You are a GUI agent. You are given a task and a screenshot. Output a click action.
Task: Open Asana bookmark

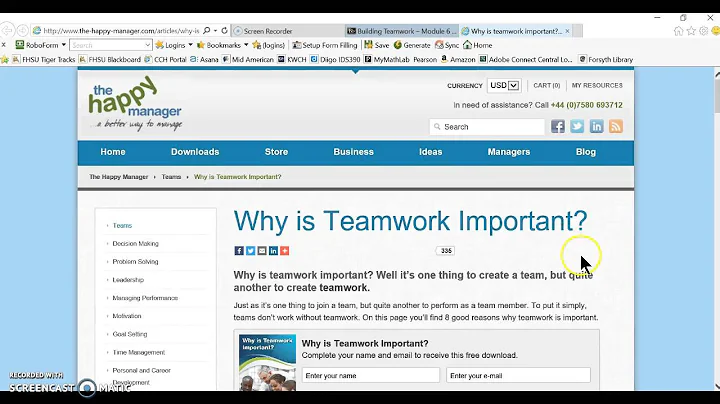[x=204, y=59]
